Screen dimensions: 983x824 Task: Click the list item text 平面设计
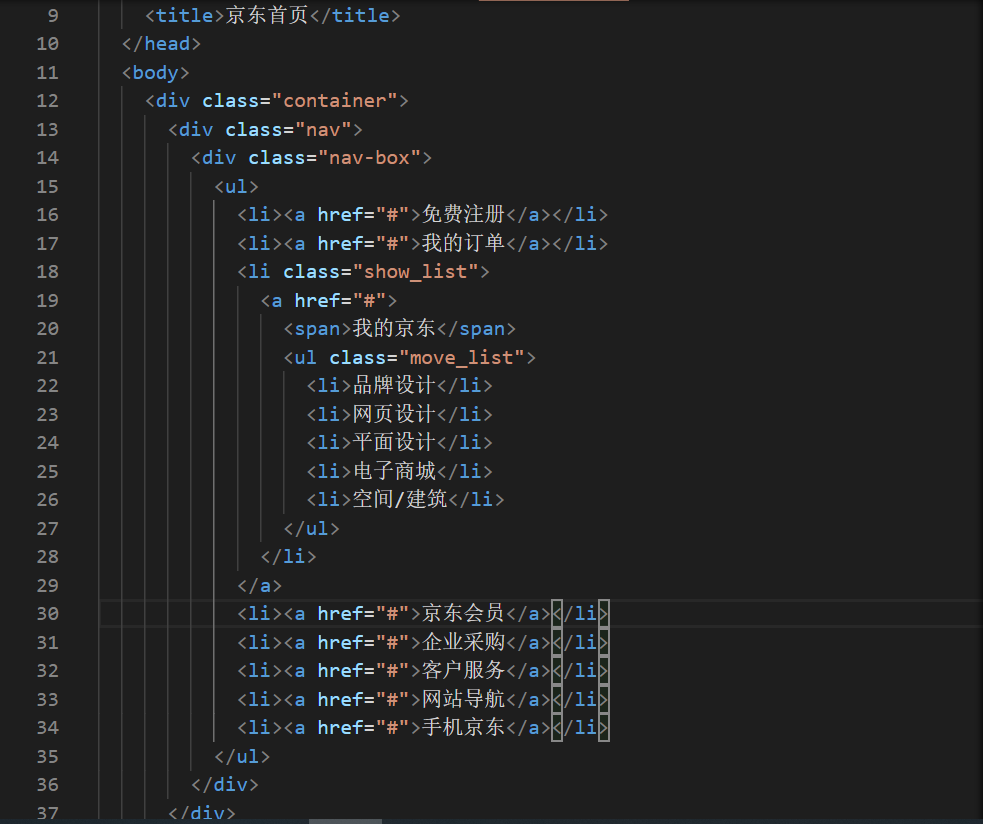point(394,443)
